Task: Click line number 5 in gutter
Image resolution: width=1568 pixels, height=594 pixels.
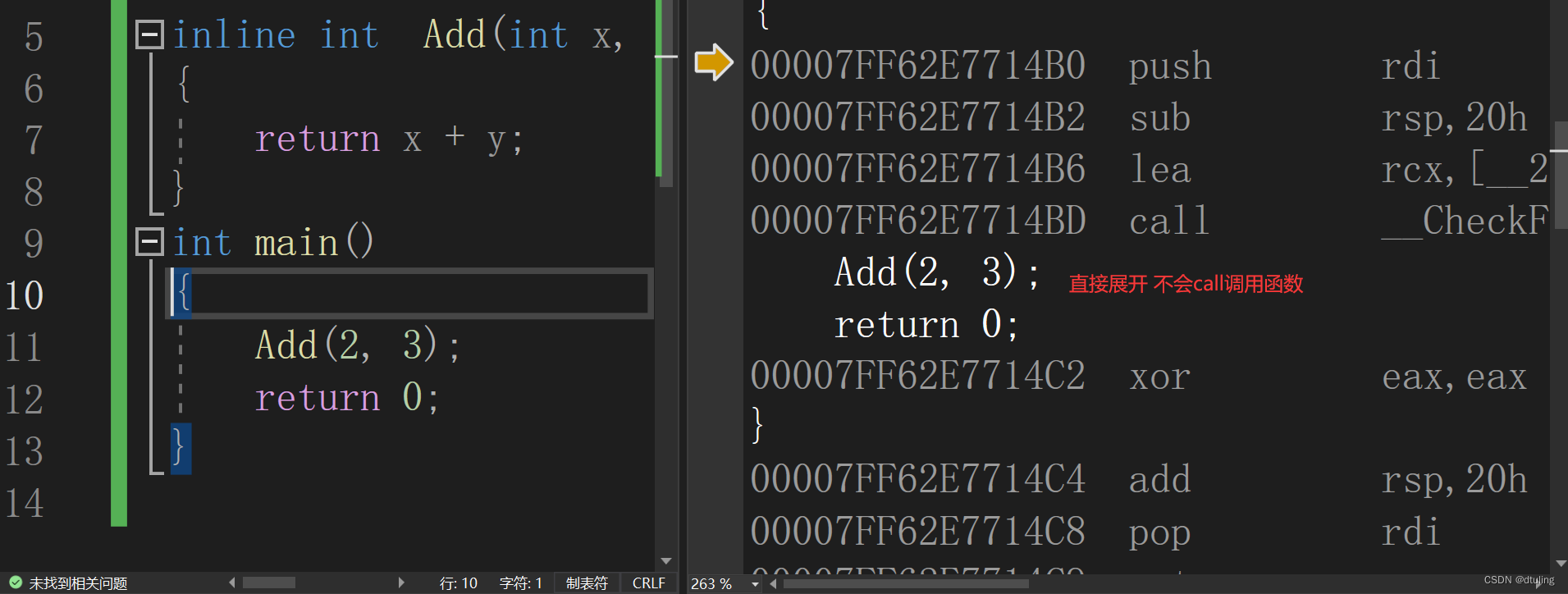Action: (34, 37)
